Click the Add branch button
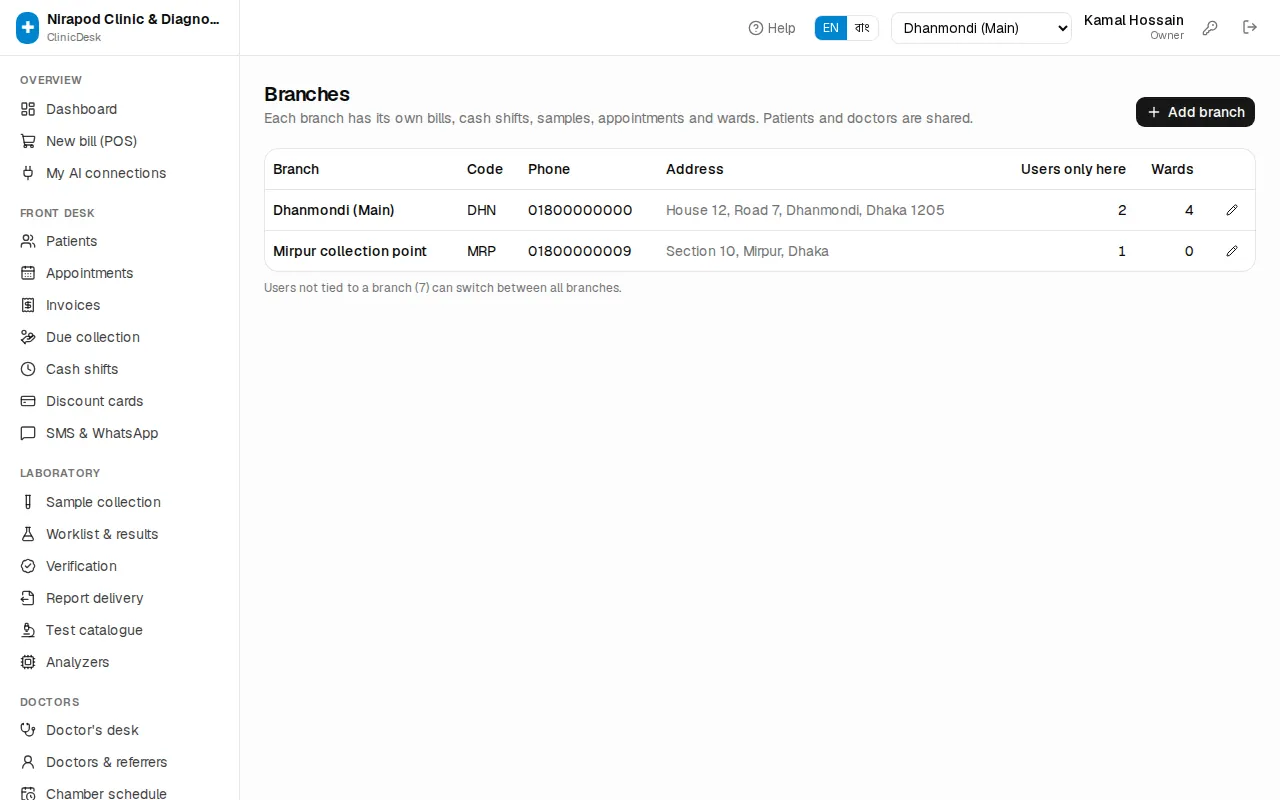This screenshot has height=800, width=1280. 1195,112
